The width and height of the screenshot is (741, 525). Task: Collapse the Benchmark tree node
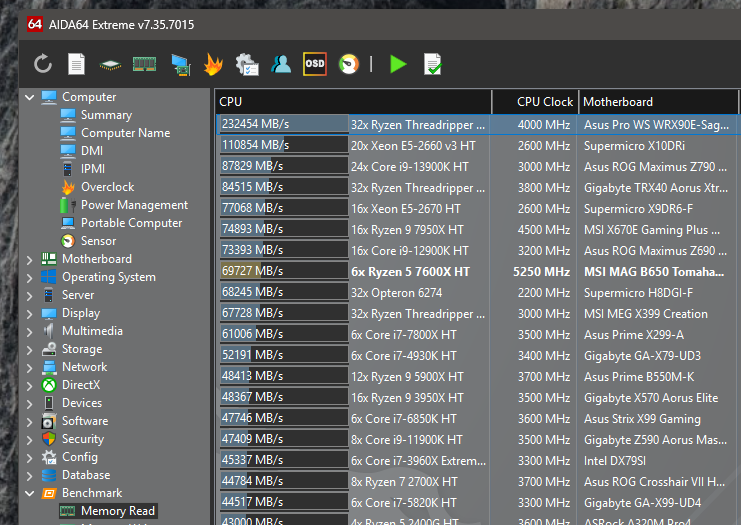tap(30, 493)
